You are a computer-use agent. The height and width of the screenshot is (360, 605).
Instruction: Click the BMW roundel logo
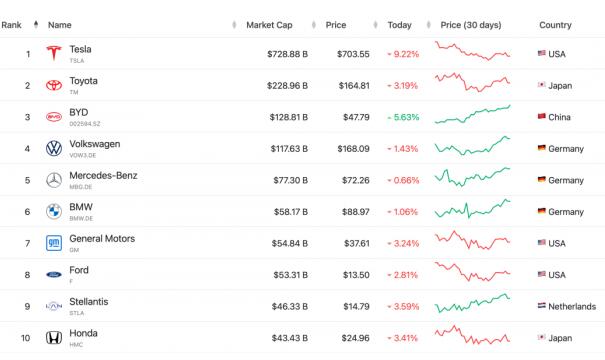(54, 211)
